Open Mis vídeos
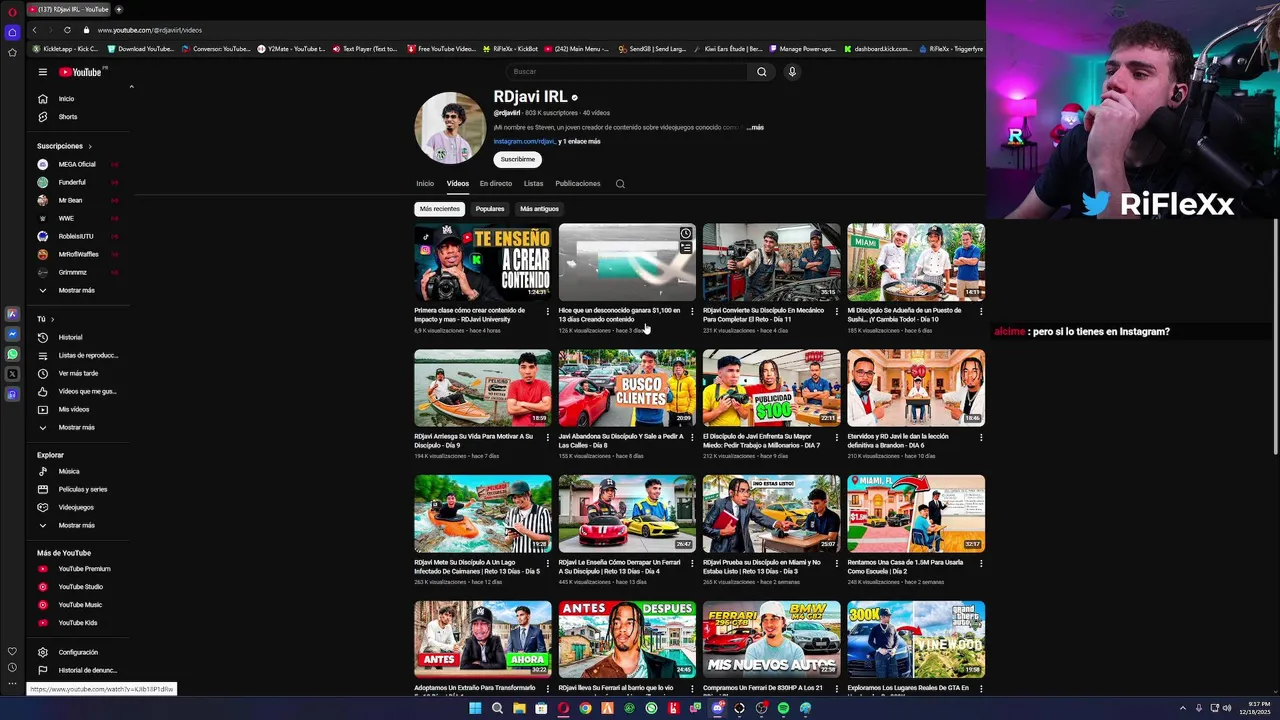 tap(73, 410)
